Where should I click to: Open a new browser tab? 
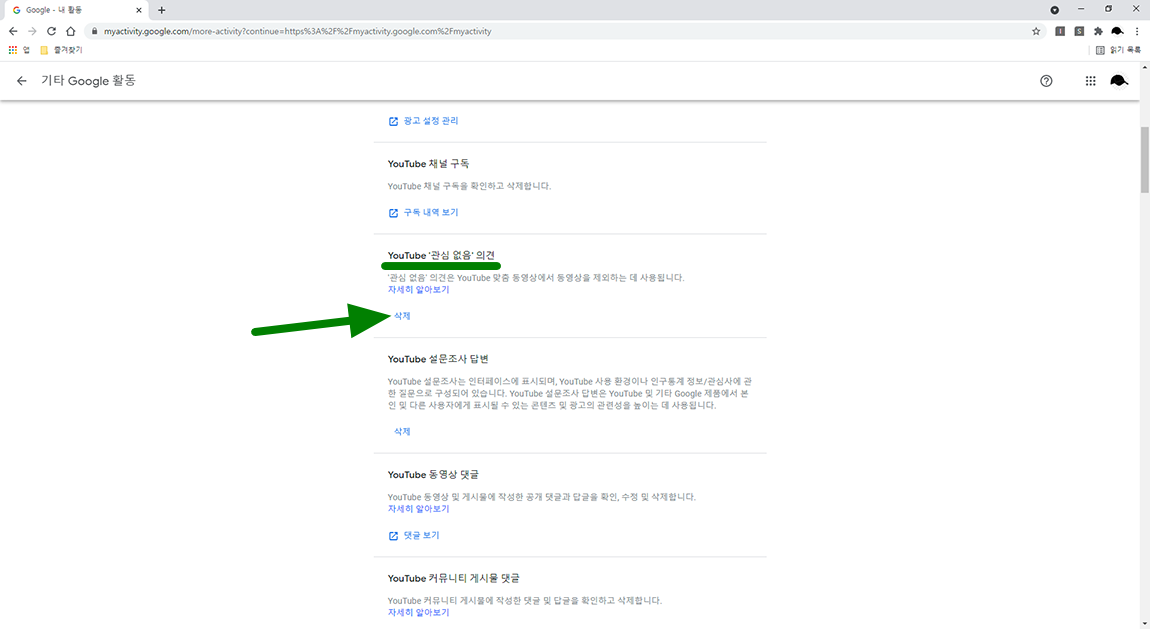pyautogui.click(x=161, y=10)
